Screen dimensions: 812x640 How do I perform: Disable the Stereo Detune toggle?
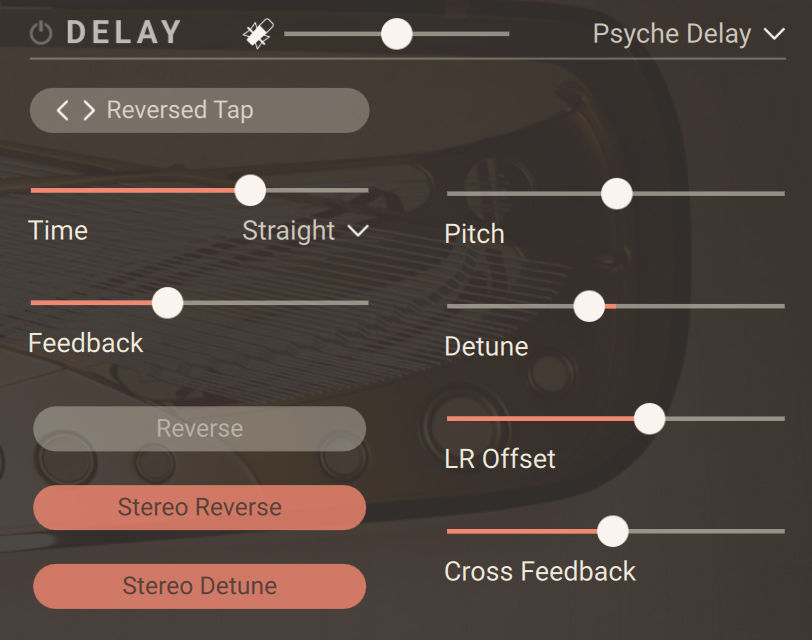tap(199, 586)
